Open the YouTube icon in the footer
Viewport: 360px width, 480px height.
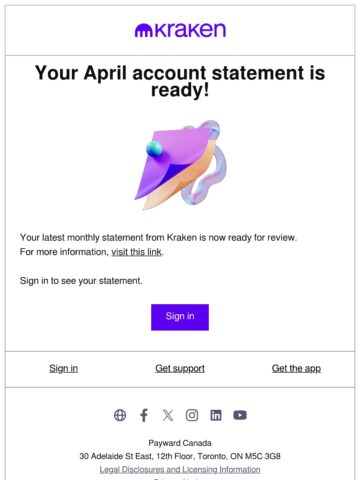(240, 415)
